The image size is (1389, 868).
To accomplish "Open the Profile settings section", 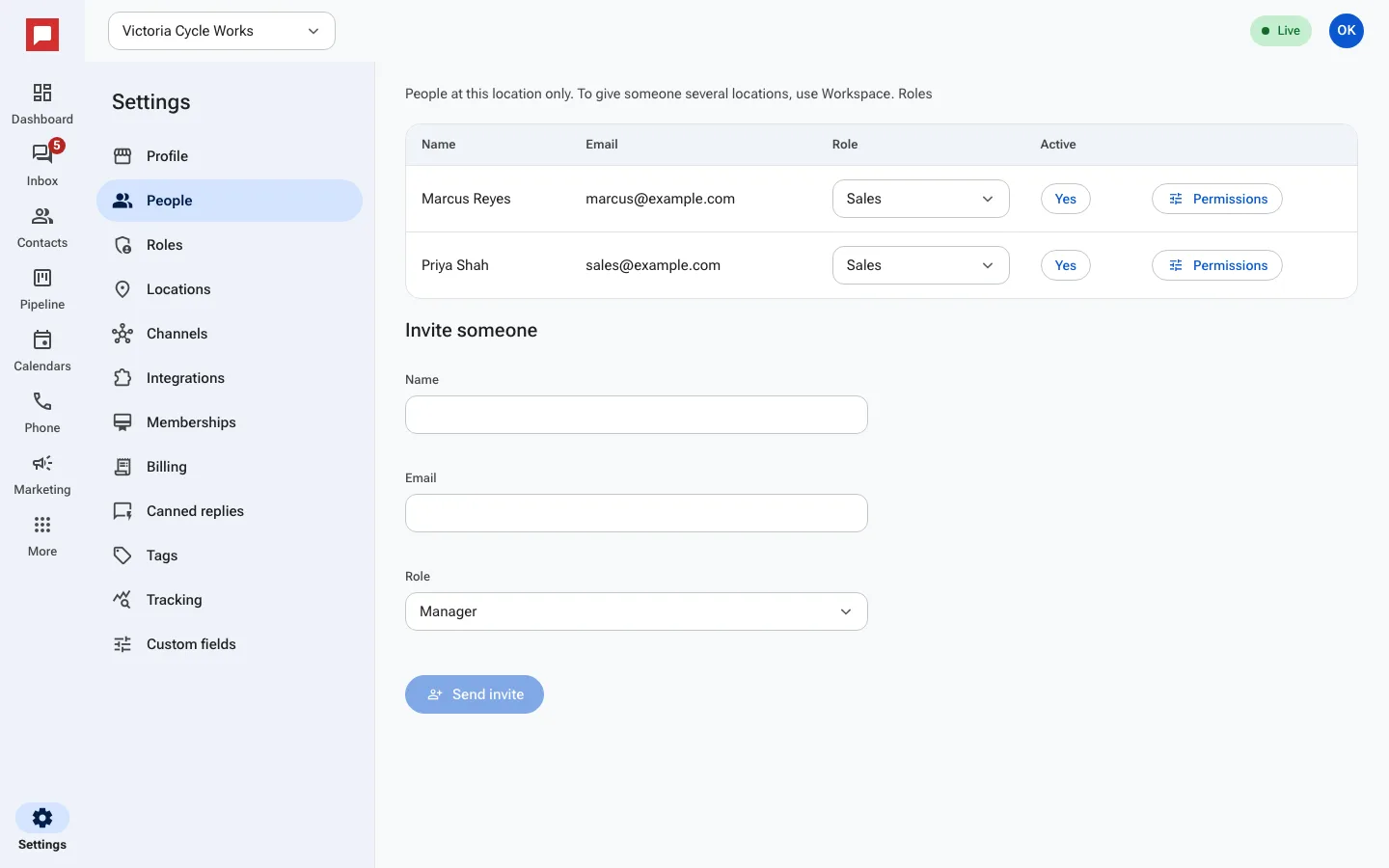I will pyautogui.click(x=230, y=156).
